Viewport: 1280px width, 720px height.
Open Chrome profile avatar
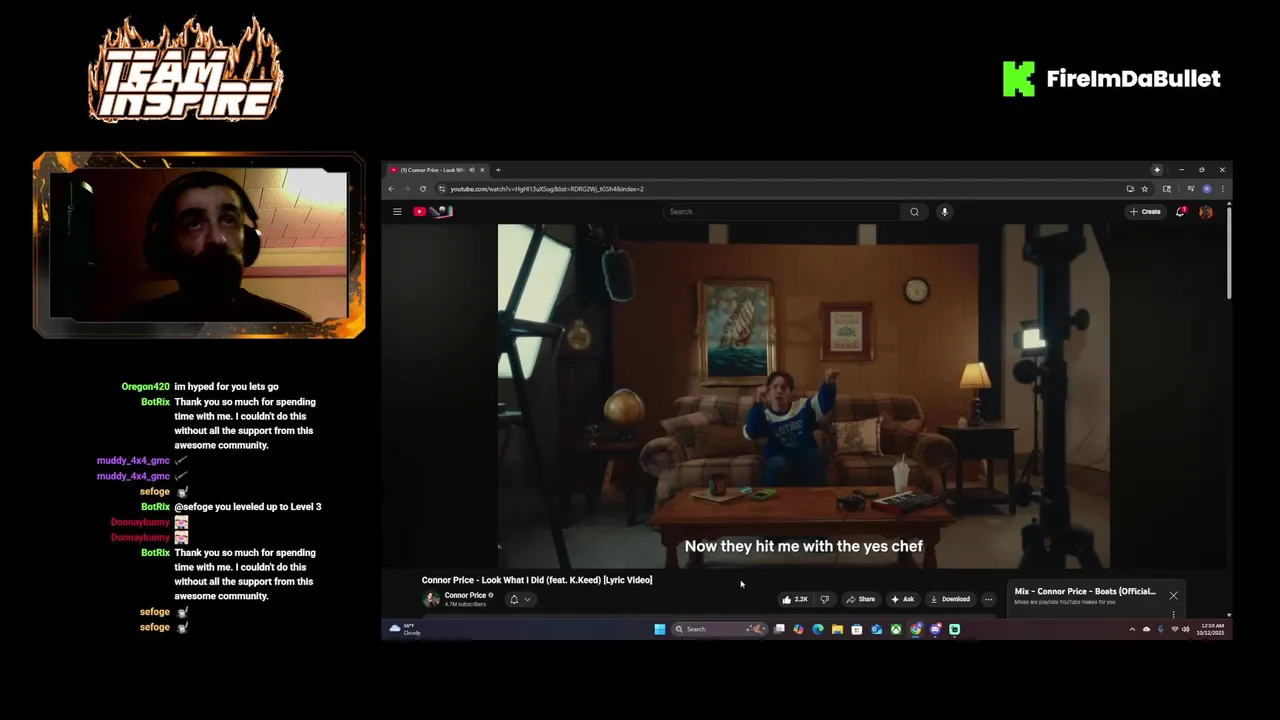tap(1207, 189)
